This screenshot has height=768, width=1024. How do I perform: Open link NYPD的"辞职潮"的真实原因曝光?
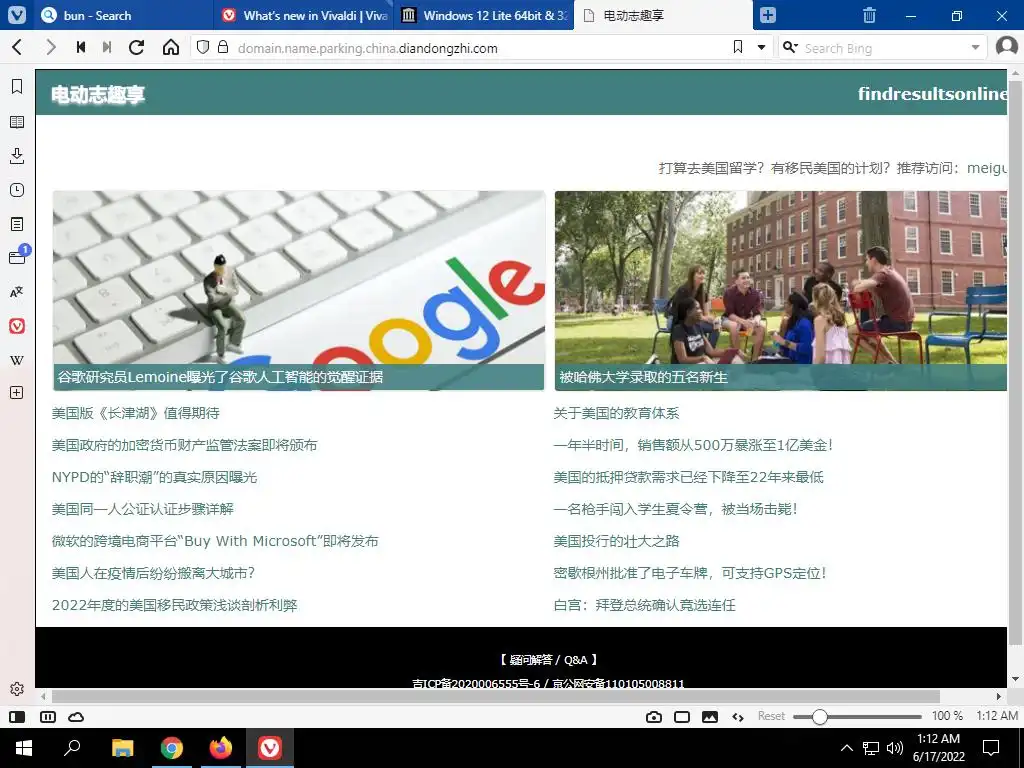(x=154, y=477)
